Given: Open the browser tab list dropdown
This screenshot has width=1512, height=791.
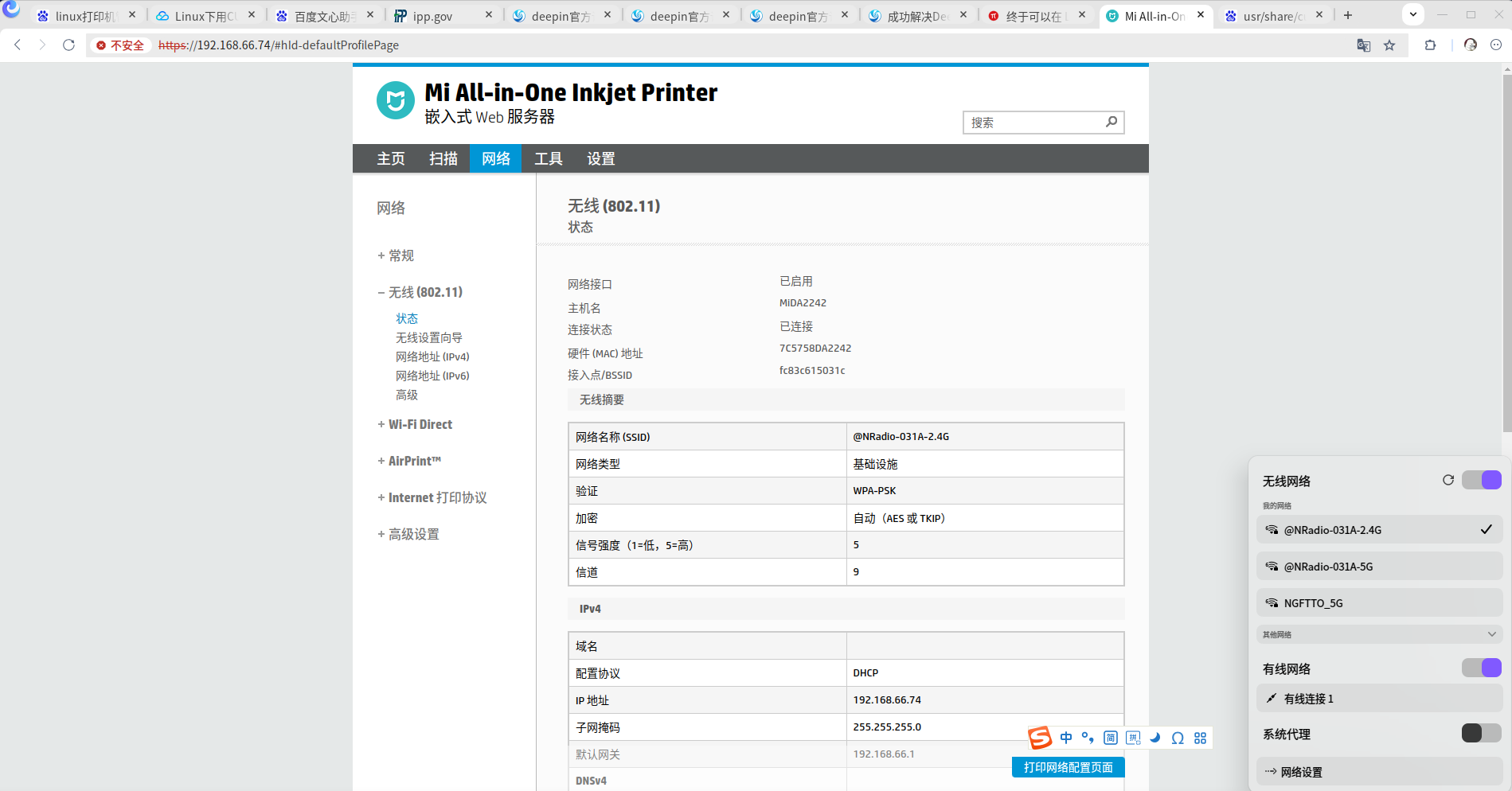Looking at the screenshot, I should click(x=1413, y=14).
